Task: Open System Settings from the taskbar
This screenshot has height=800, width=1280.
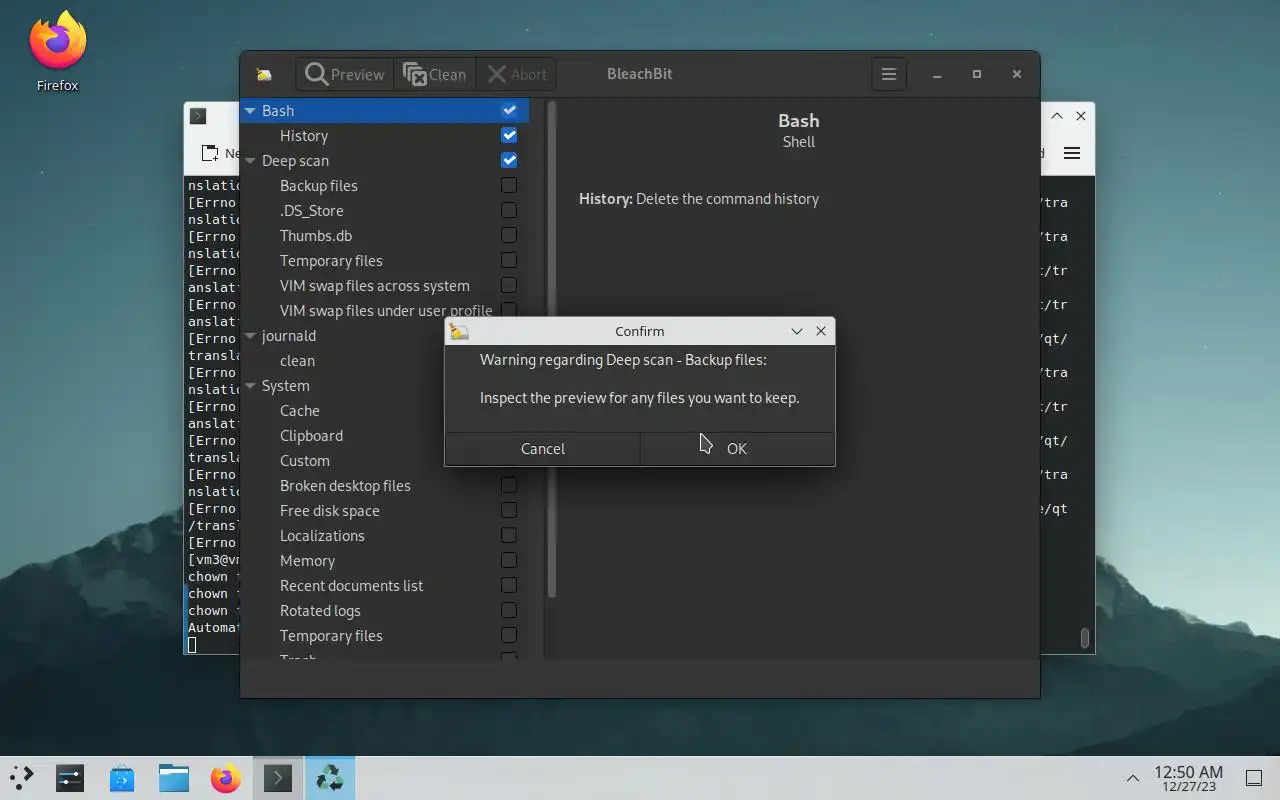Action: (70, 778)
